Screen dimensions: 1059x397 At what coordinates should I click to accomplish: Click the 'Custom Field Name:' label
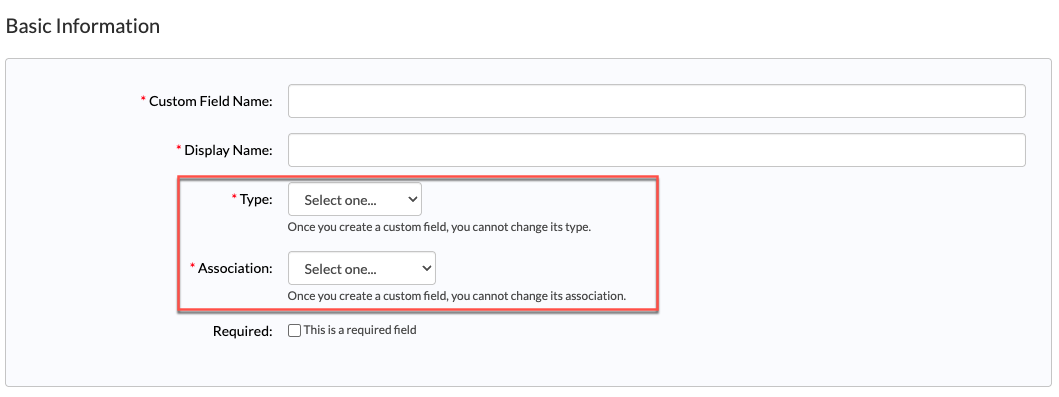tap(210, 101)
